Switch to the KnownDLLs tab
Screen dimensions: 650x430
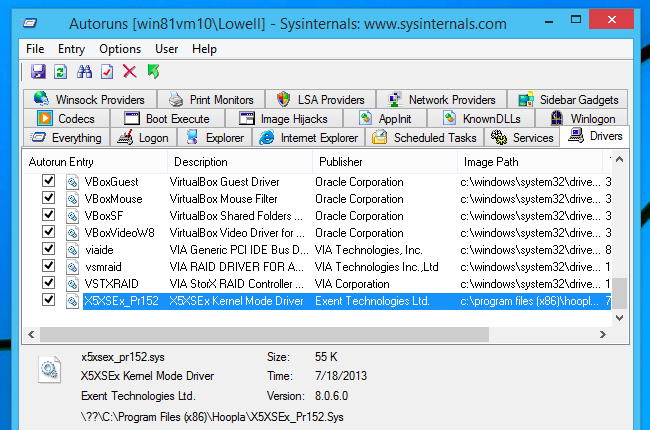(x=481, y=119)
